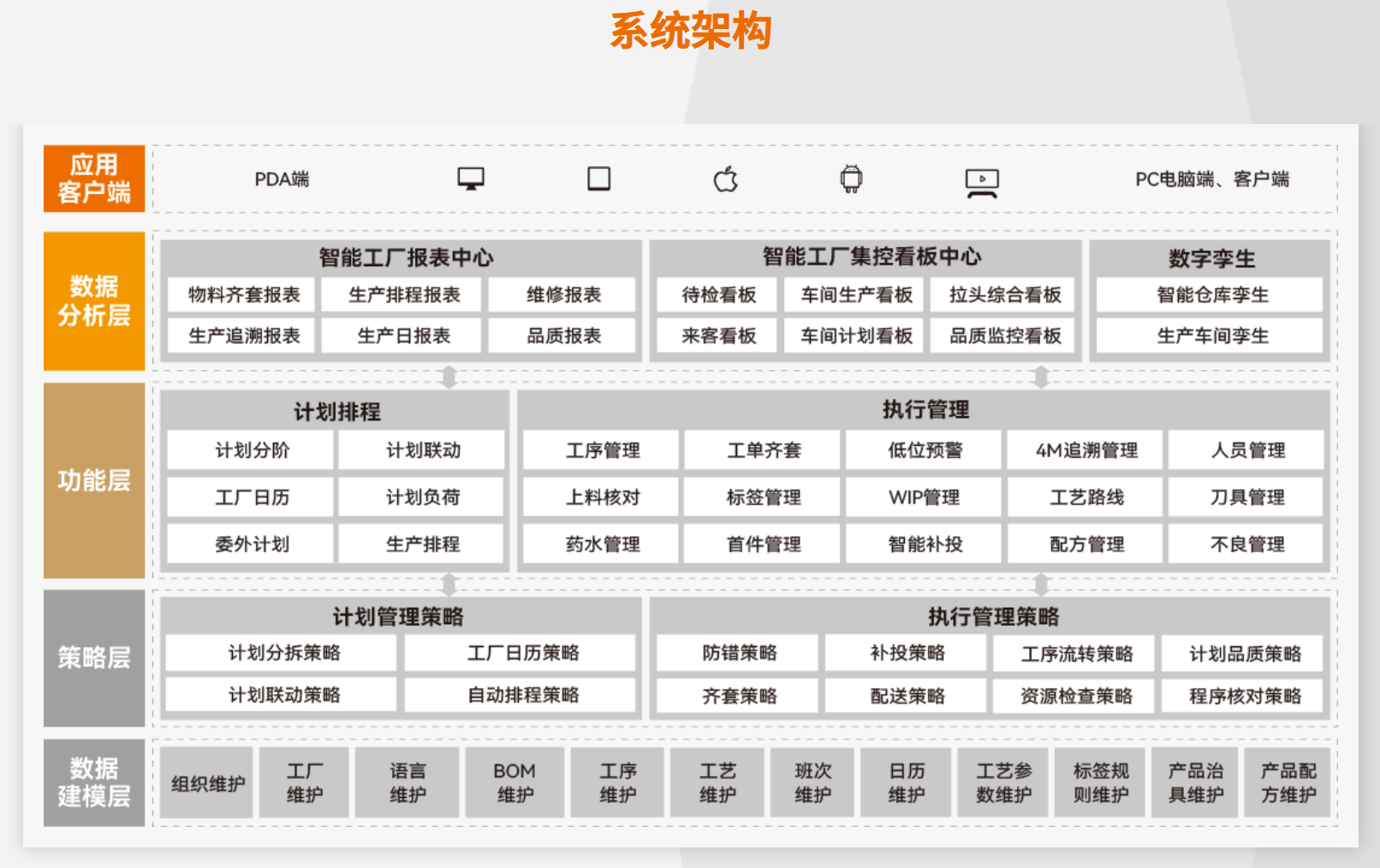The height and width of the screenshot is (868, 1380).
Task: Expand the 执行管理 section header
Action: (x=927, y=411)
